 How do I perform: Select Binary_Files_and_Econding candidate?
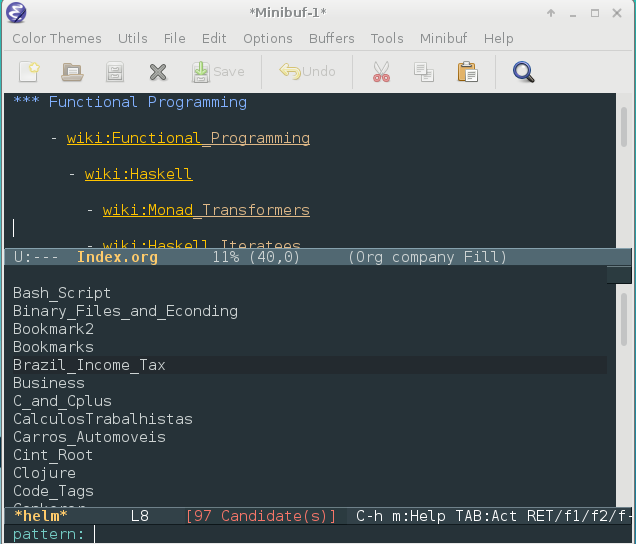[125, 311]
